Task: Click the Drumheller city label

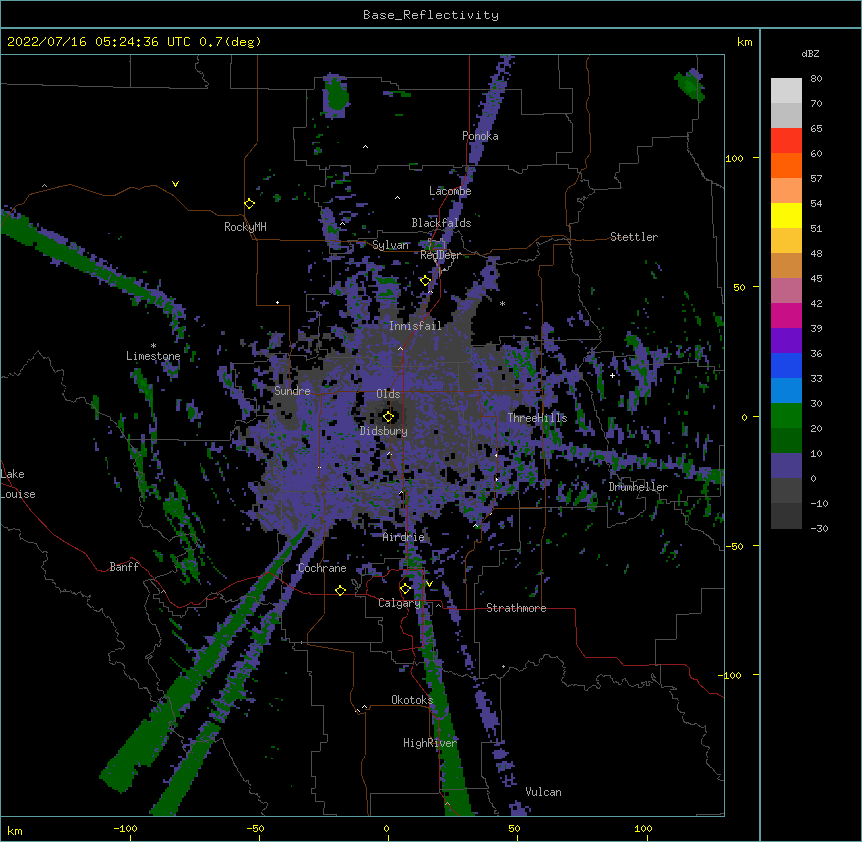Action: click(x=638, y=487)
